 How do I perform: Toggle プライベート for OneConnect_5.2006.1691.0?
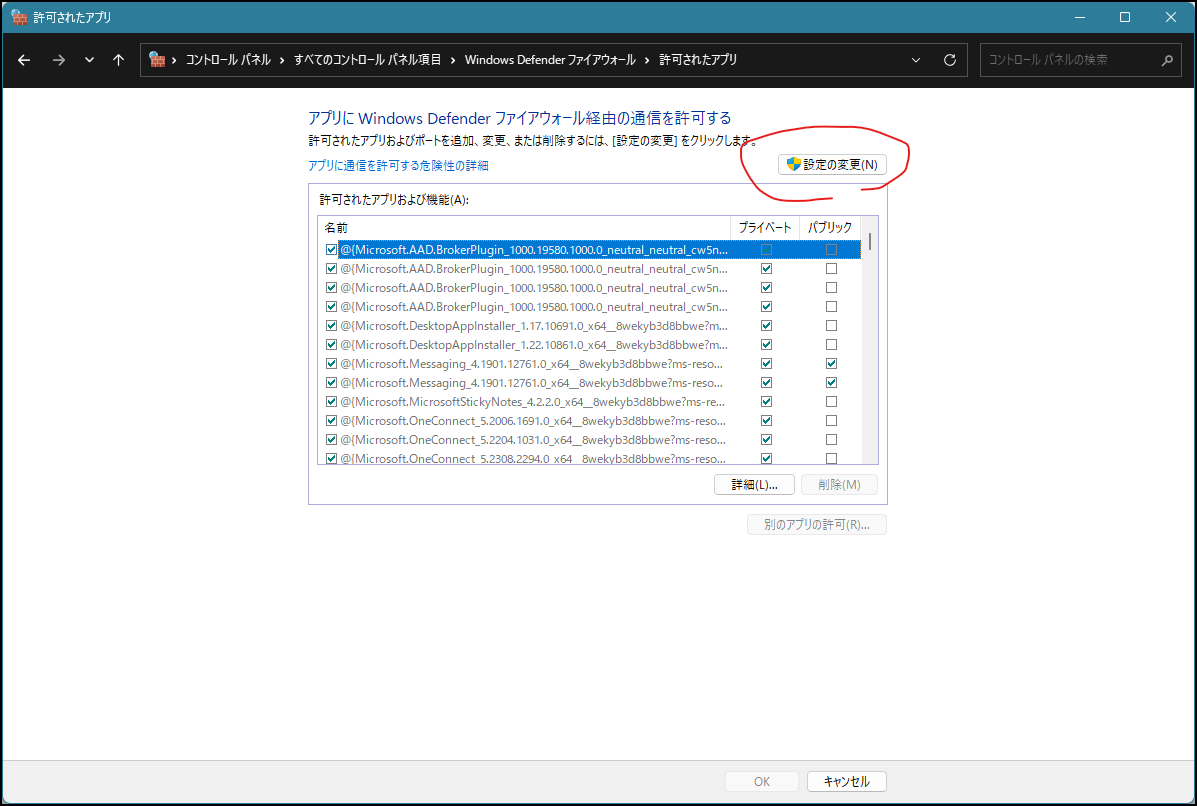pos(766,421)
